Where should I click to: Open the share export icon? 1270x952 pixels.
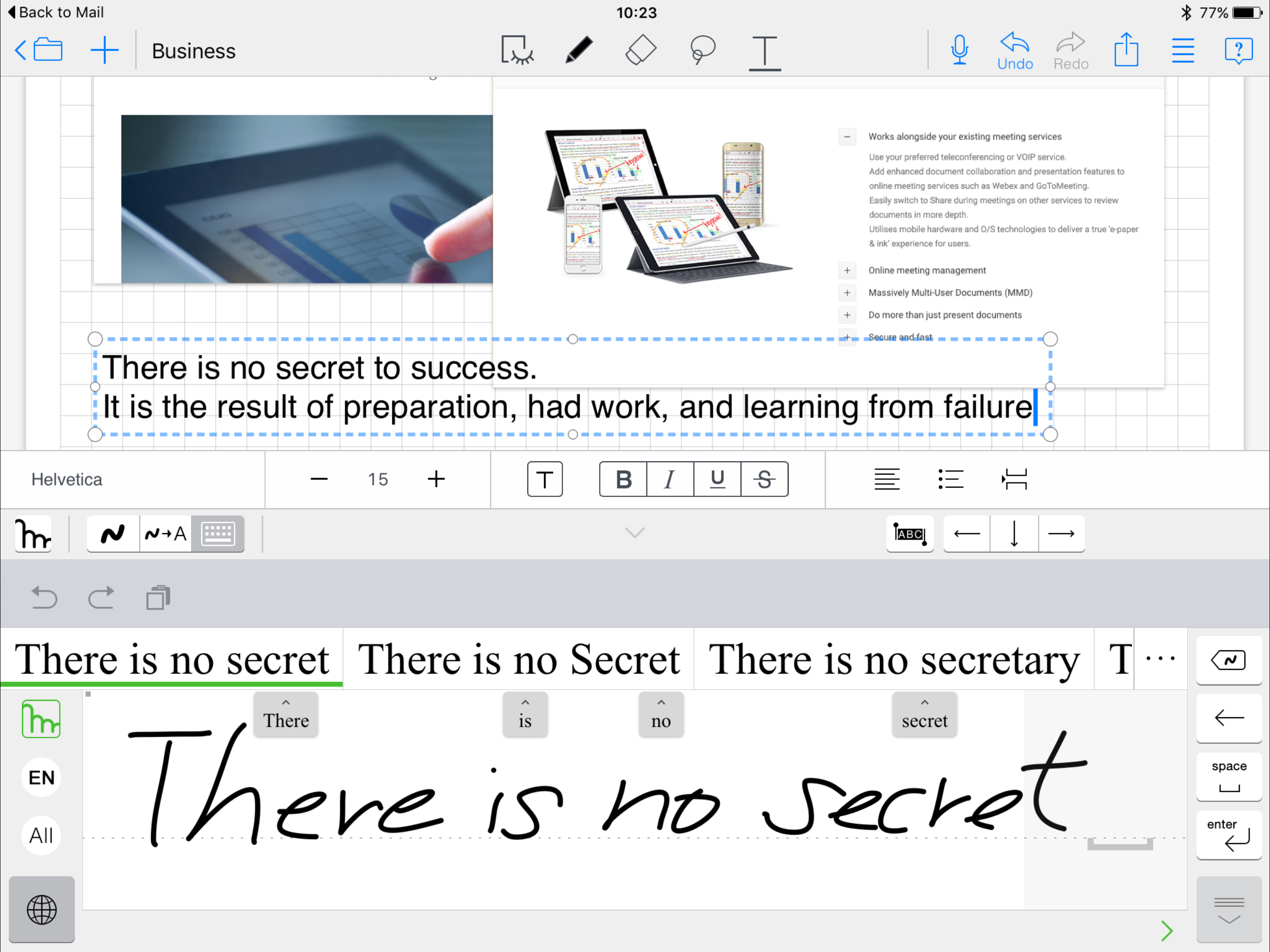pos(1126,51)
